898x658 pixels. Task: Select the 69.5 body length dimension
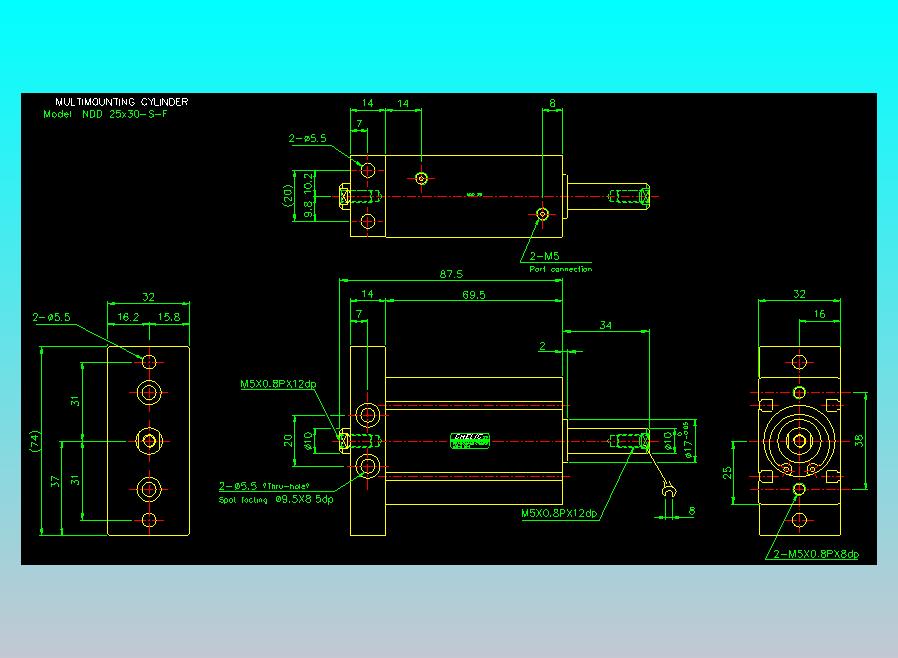tap(474, 294)
